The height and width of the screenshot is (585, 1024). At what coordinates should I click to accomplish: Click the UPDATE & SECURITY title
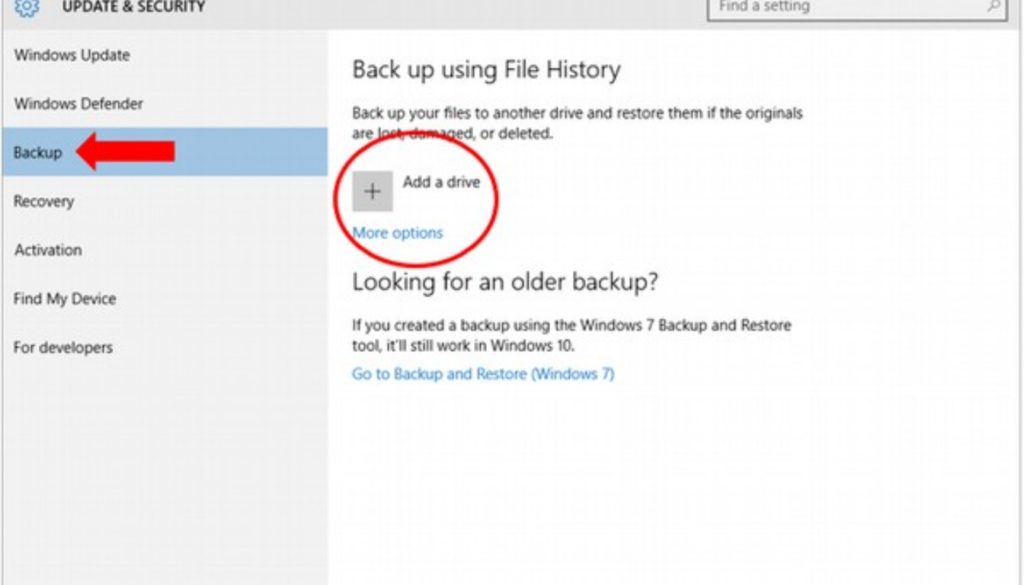[x=132, y=6]
